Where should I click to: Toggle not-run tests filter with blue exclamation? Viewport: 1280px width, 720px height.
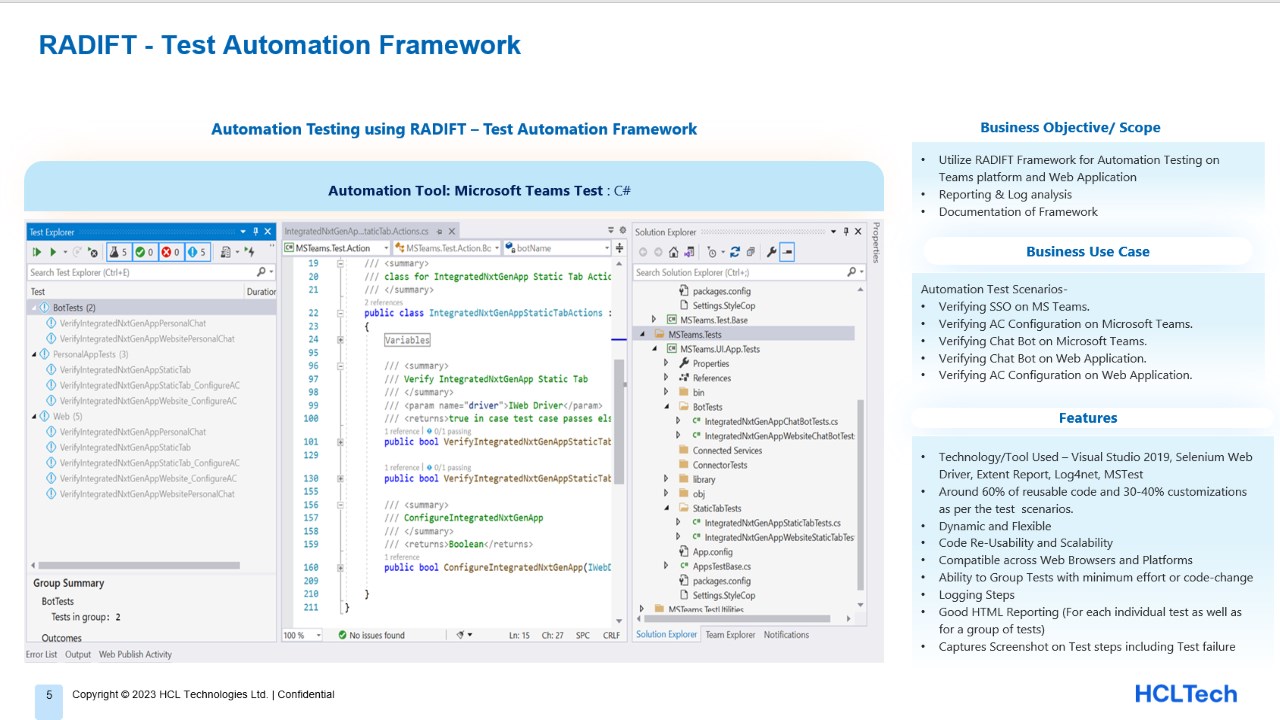coord(197,252)
